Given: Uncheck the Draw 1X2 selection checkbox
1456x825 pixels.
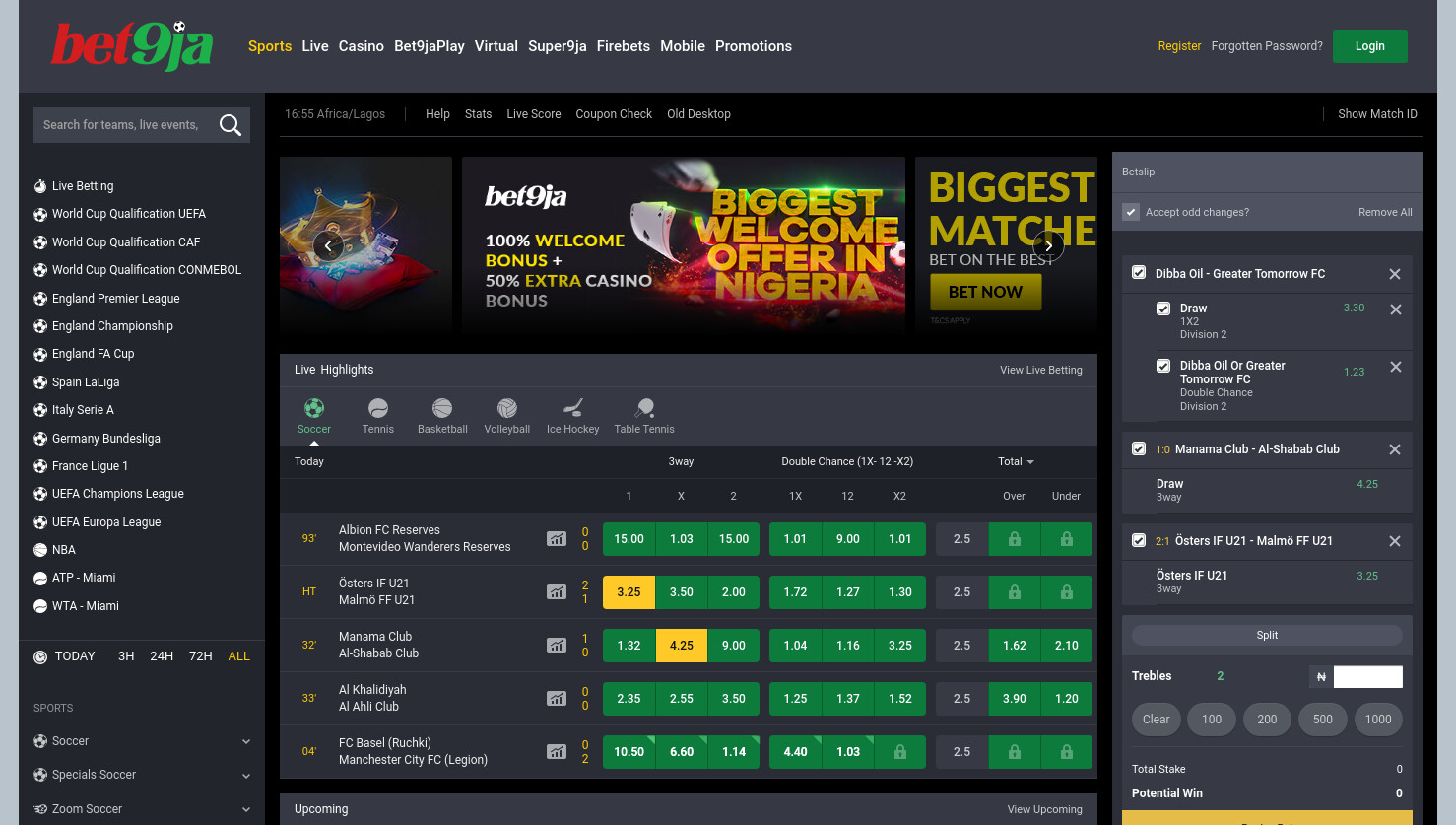Looking at the screenshot, I should (x=1163, y=309).
